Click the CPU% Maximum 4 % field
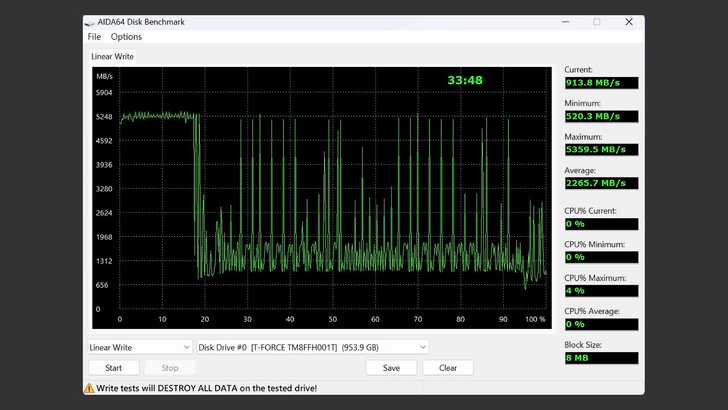Screen dimensions: 728x410 pyautogui.click(x=600, y=290)
